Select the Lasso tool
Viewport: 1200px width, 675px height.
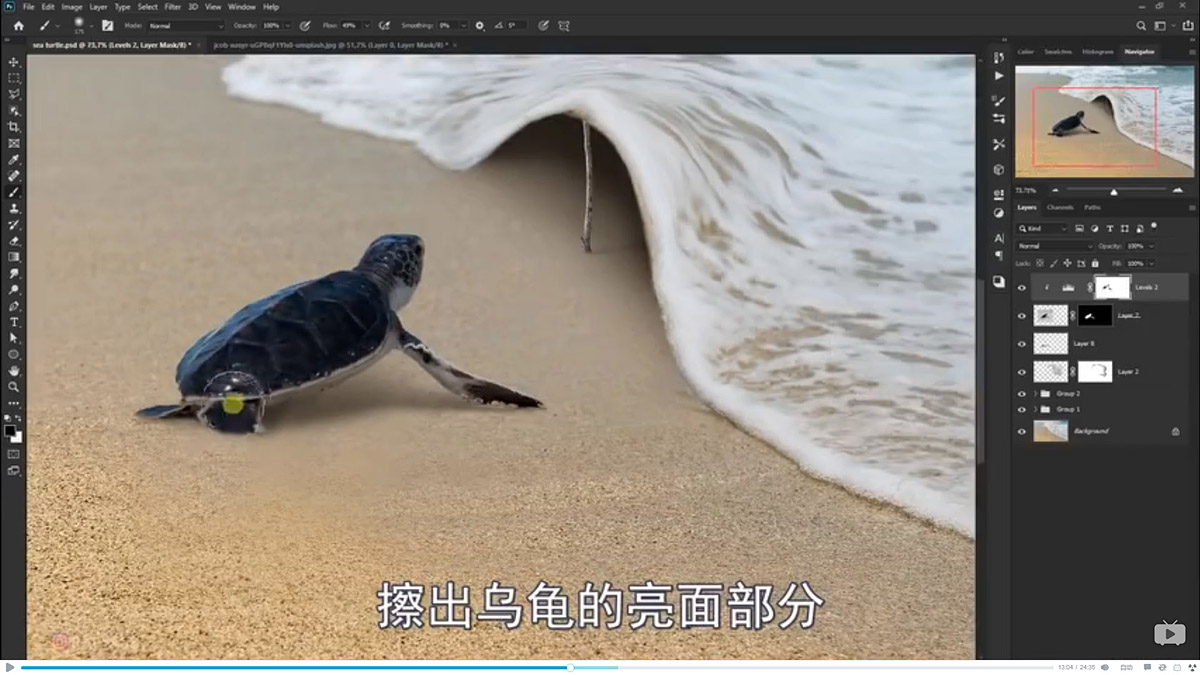point(14,94)
